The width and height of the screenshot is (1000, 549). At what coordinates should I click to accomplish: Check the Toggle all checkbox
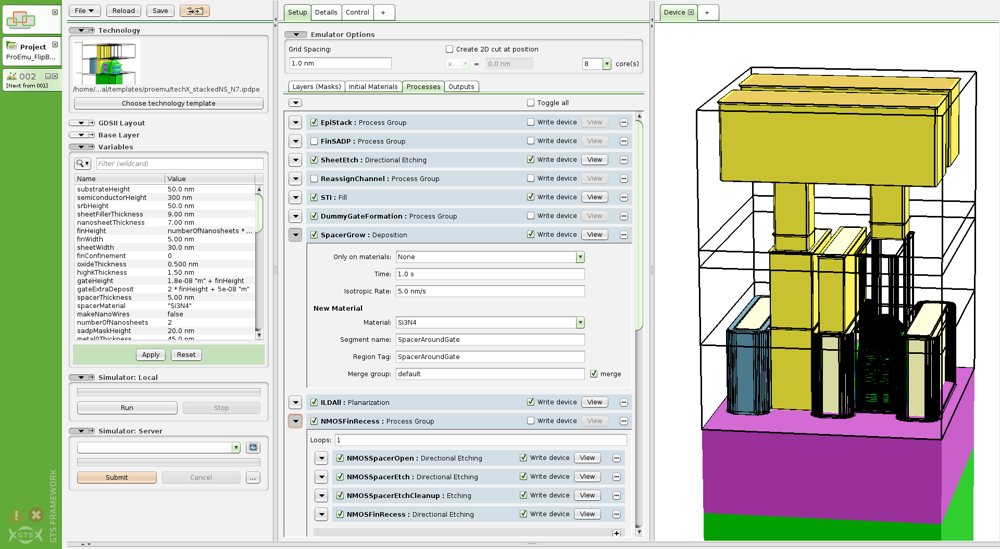(x=531, y=103)
